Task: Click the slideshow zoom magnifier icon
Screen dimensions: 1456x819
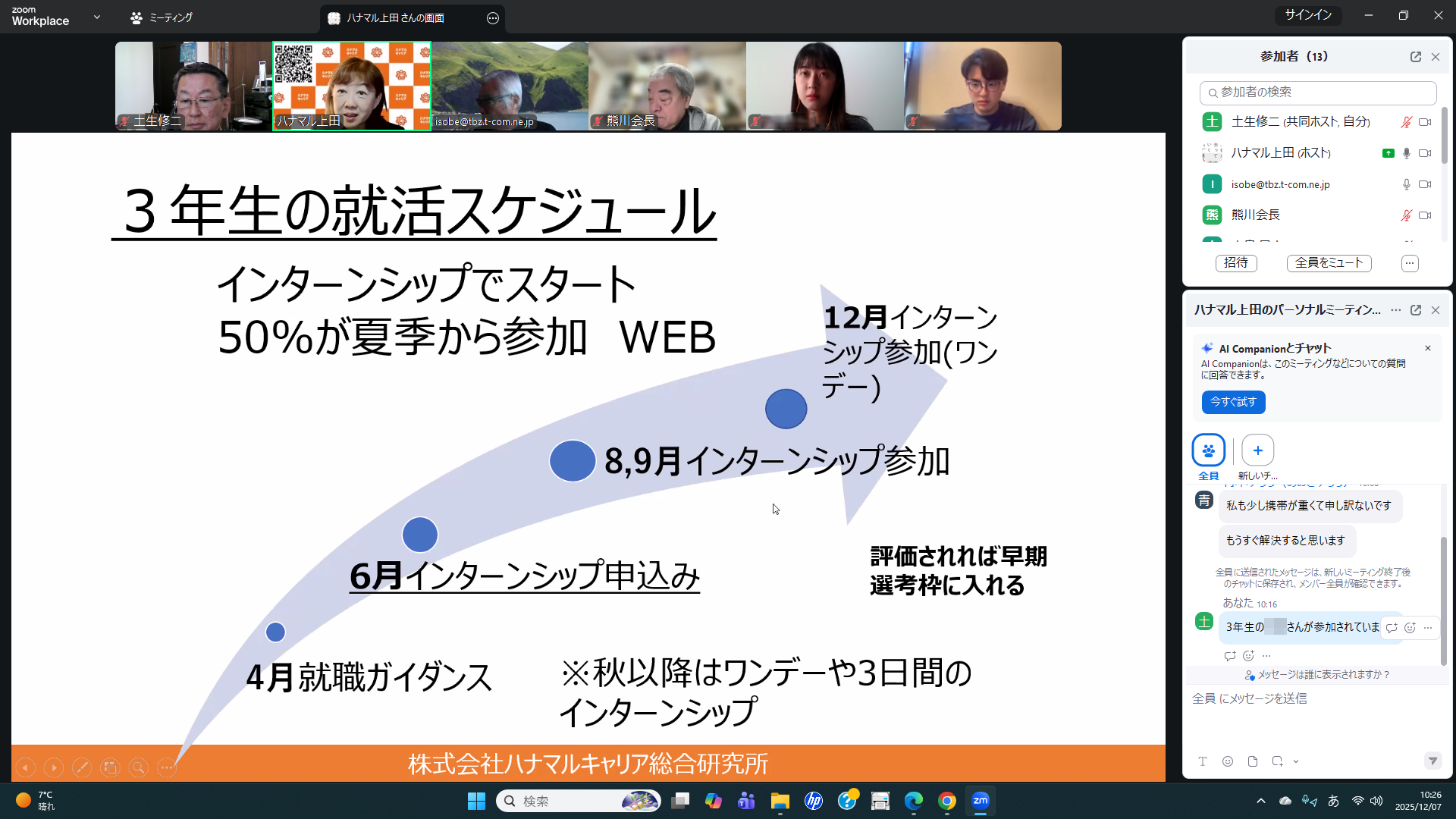Action: [138, 768]
